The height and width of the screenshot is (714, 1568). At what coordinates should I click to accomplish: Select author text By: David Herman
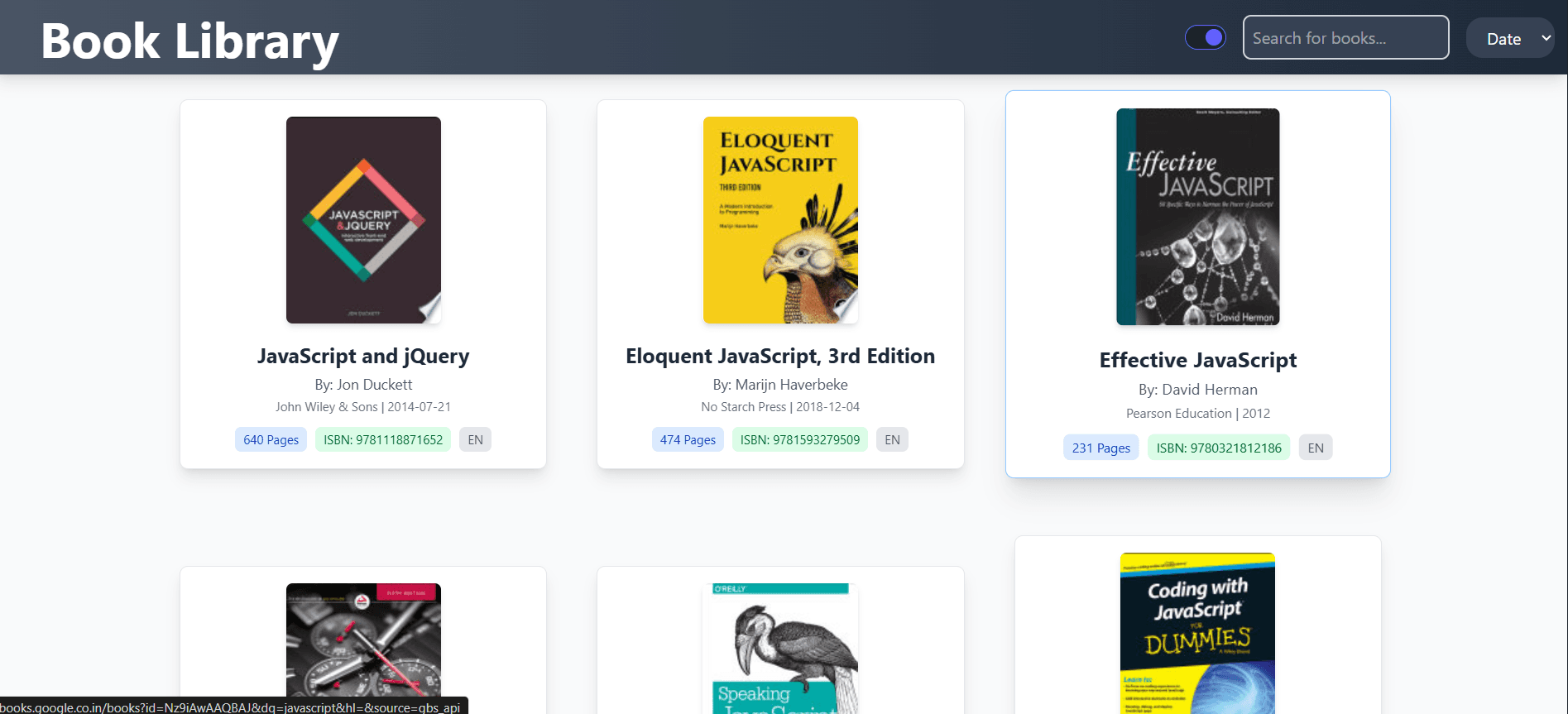click(x=1197, y=390)
